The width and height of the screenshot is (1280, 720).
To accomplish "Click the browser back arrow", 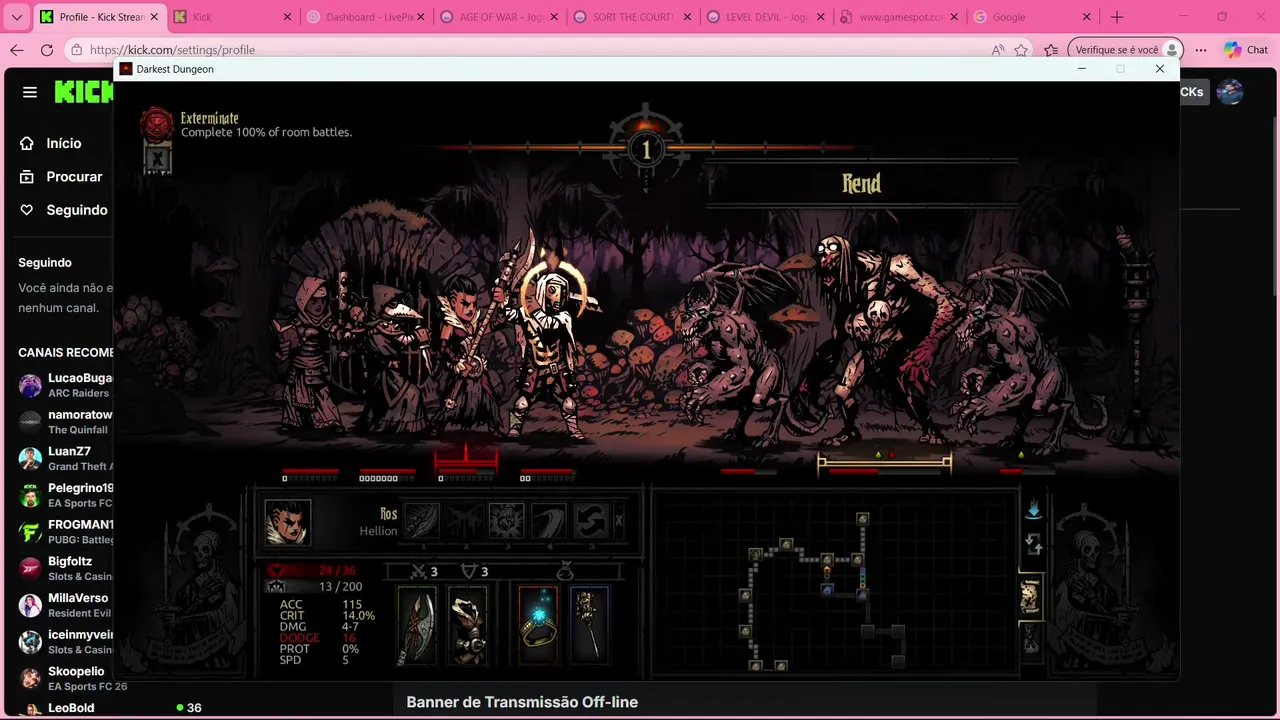I will click(x=16, y=50).
